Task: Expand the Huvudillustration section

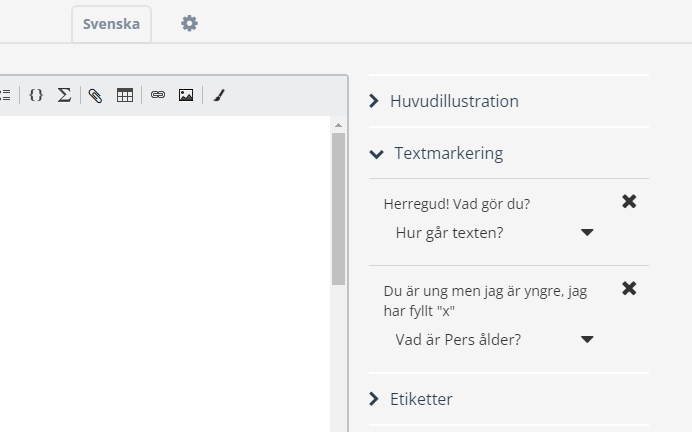Action: coord(509,101)
